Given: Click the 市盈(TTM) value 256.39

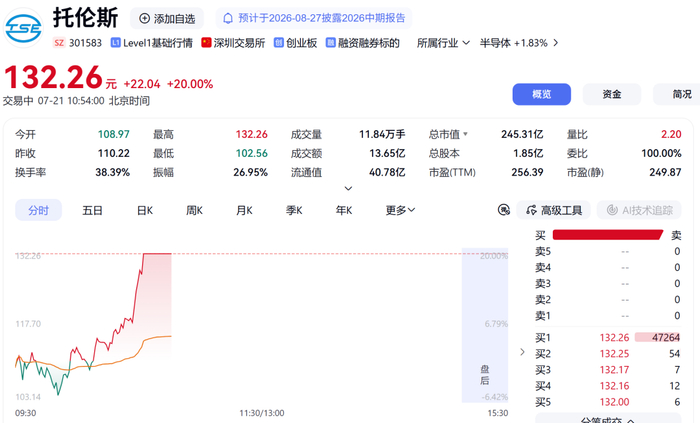Looking at the screenshot, I should [x=527, y=172].
